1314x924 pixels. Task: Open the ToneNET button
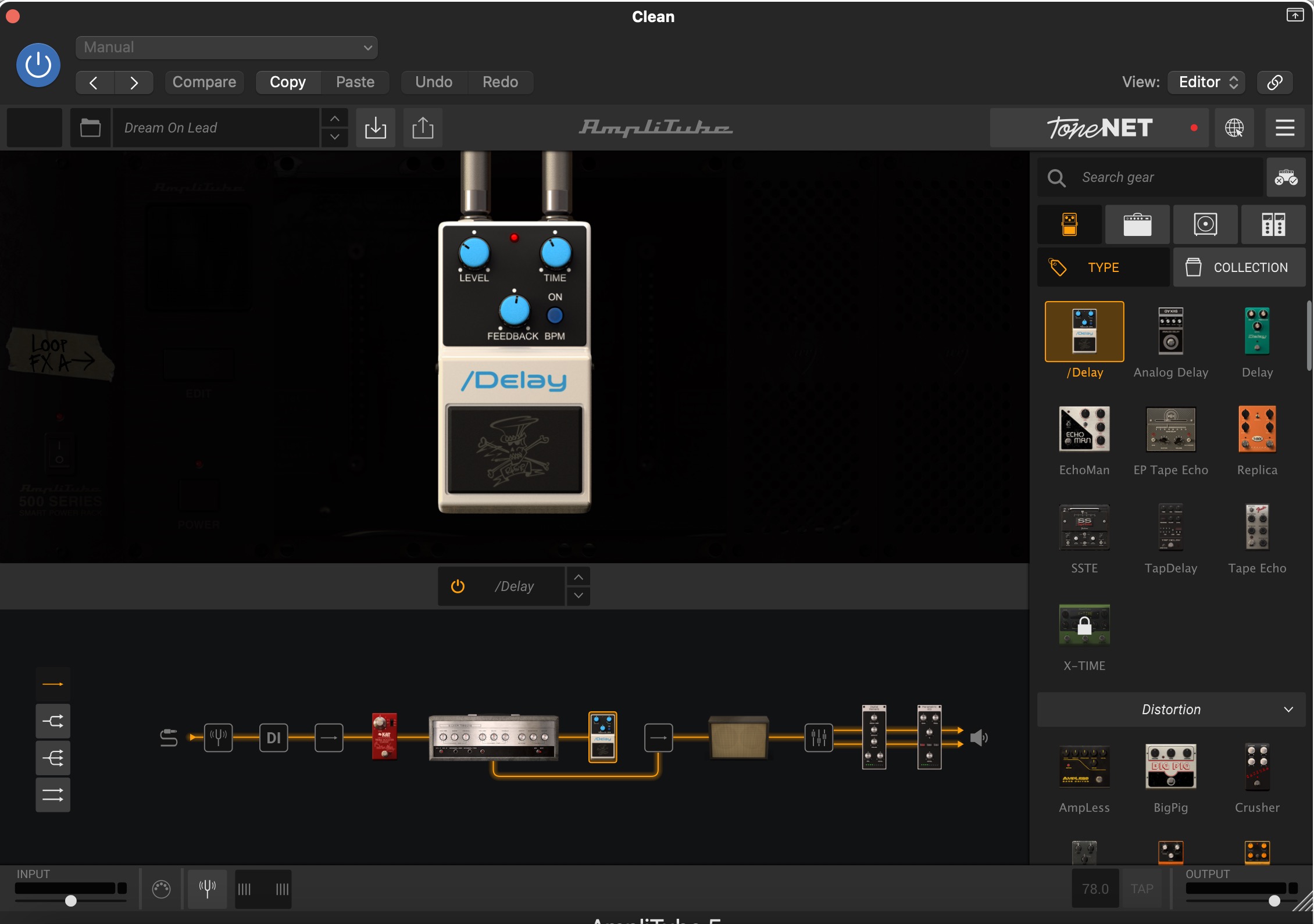(1099, 127)
